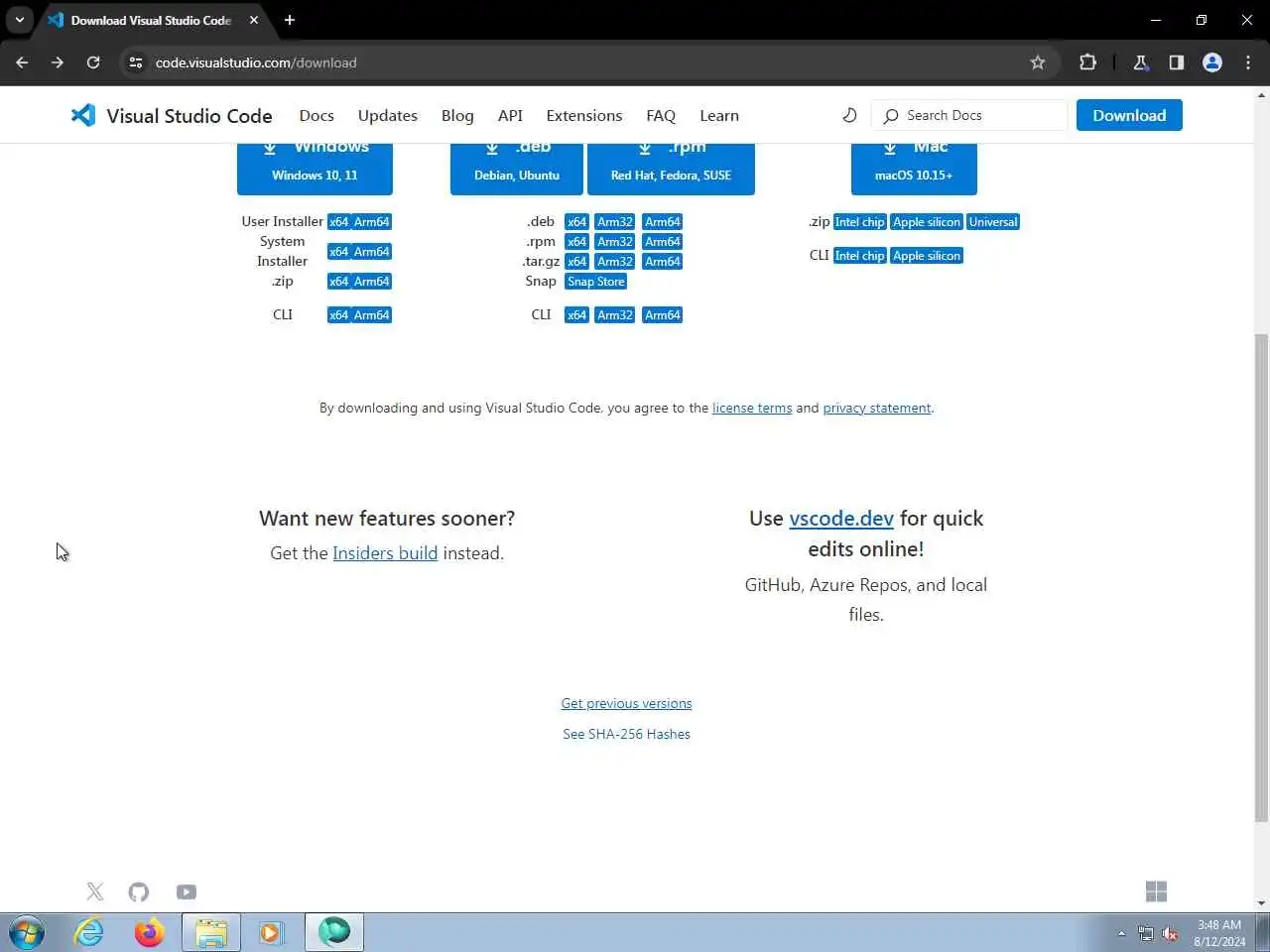Image resolution: width=1270 pixels, height=952 pixels.
Task: Download the Mac macOS 10.15+ build
Action: tap(914, 169)
